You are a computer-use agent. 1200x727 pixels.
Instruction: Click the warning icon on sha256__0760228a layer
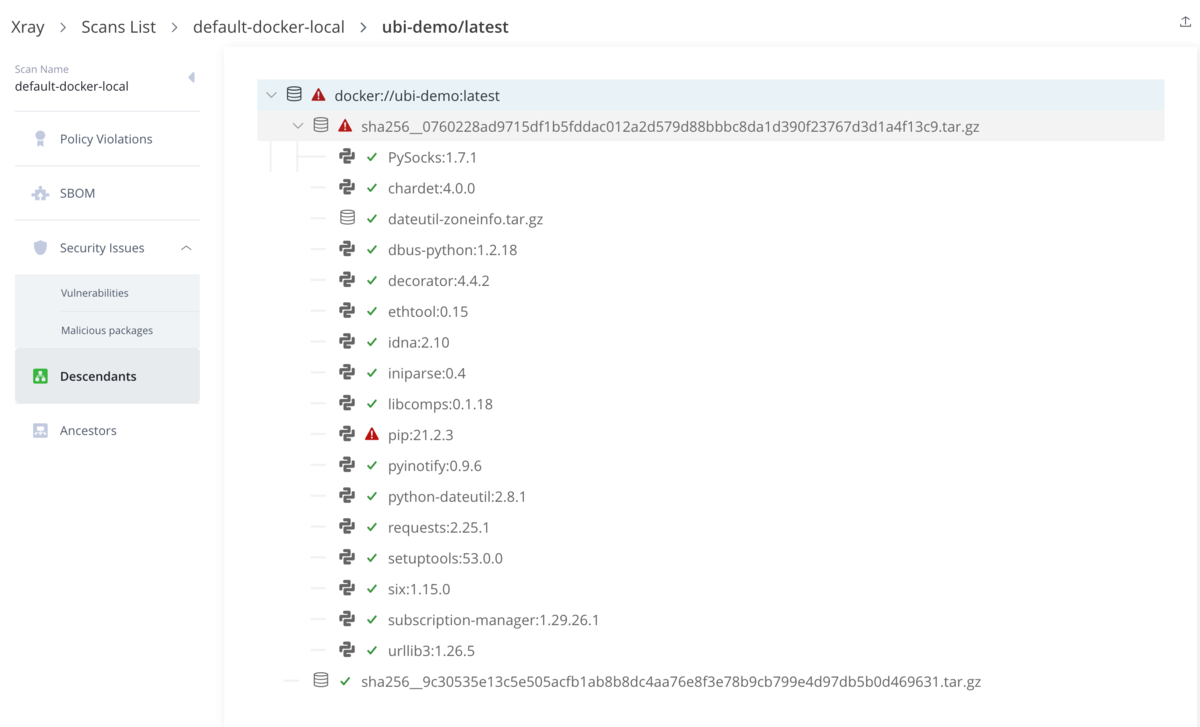345,126
